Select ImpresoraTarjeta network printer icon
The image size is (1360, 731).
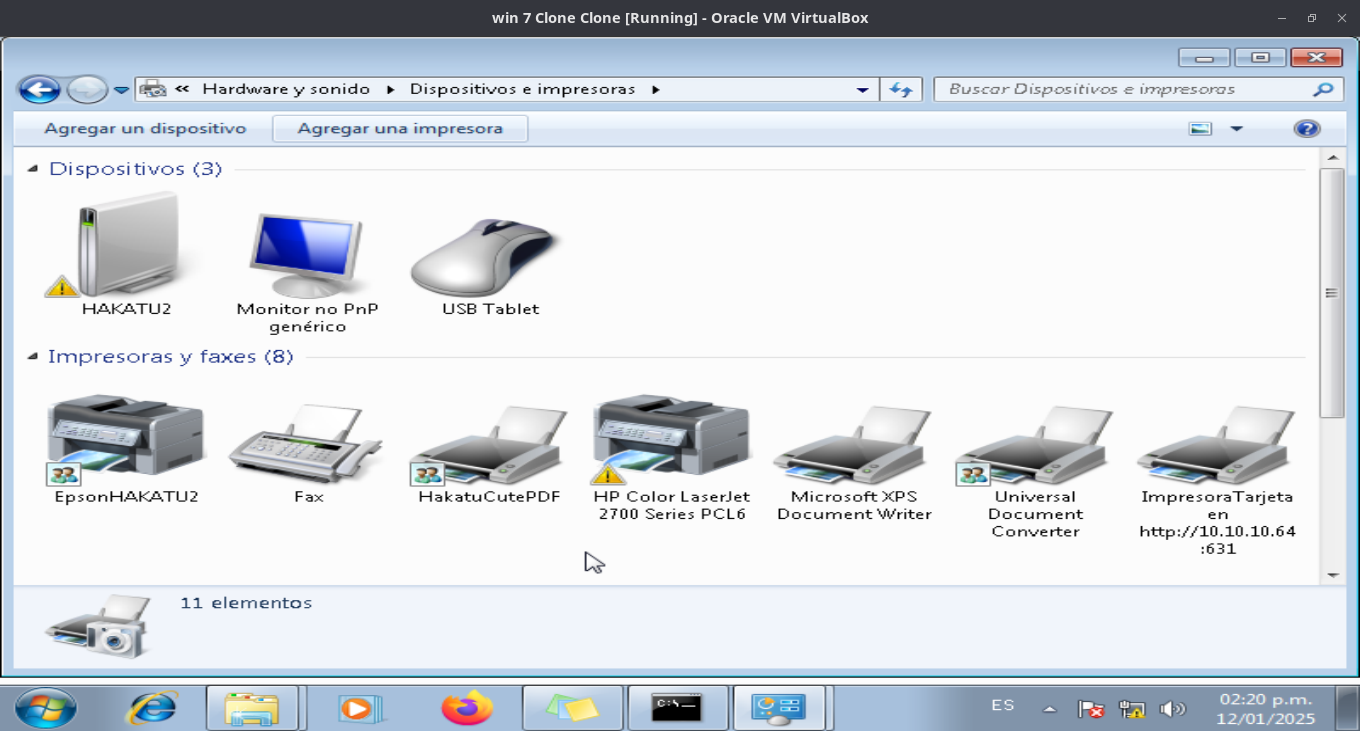(x=1217, y=442)
